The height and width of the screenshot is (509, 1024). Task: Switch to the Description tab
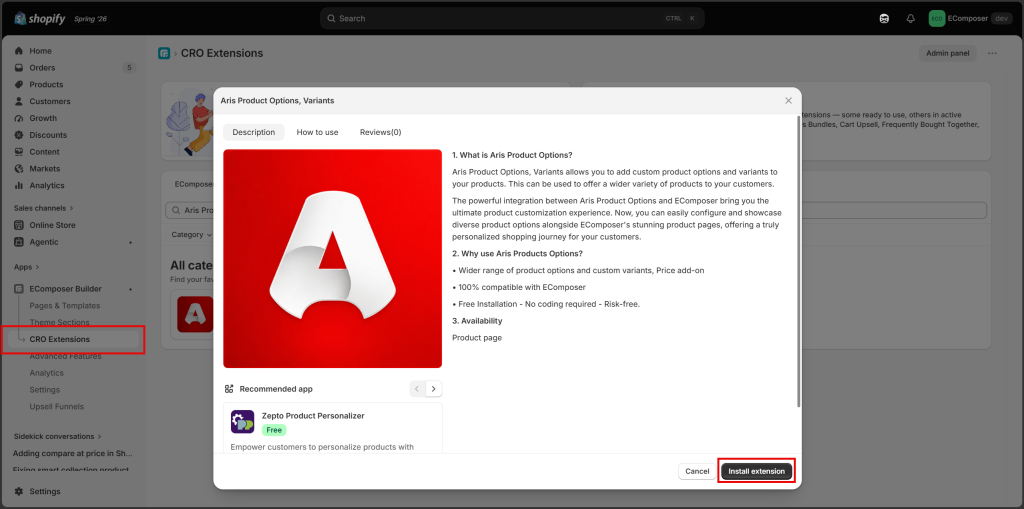pyautogui.click(x=253, y=132)
